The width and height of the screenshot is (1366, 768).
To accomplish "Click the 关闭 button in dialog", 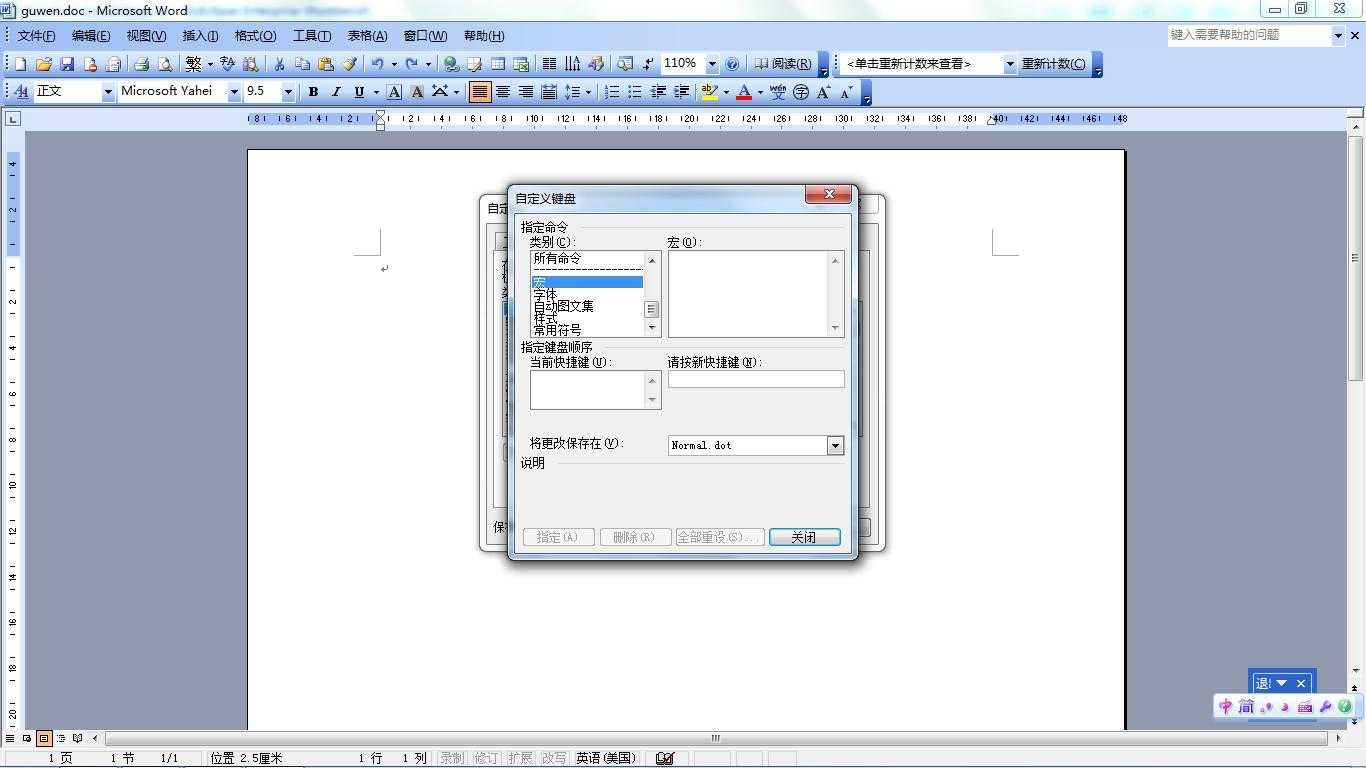I will click(x=804, y=537).
